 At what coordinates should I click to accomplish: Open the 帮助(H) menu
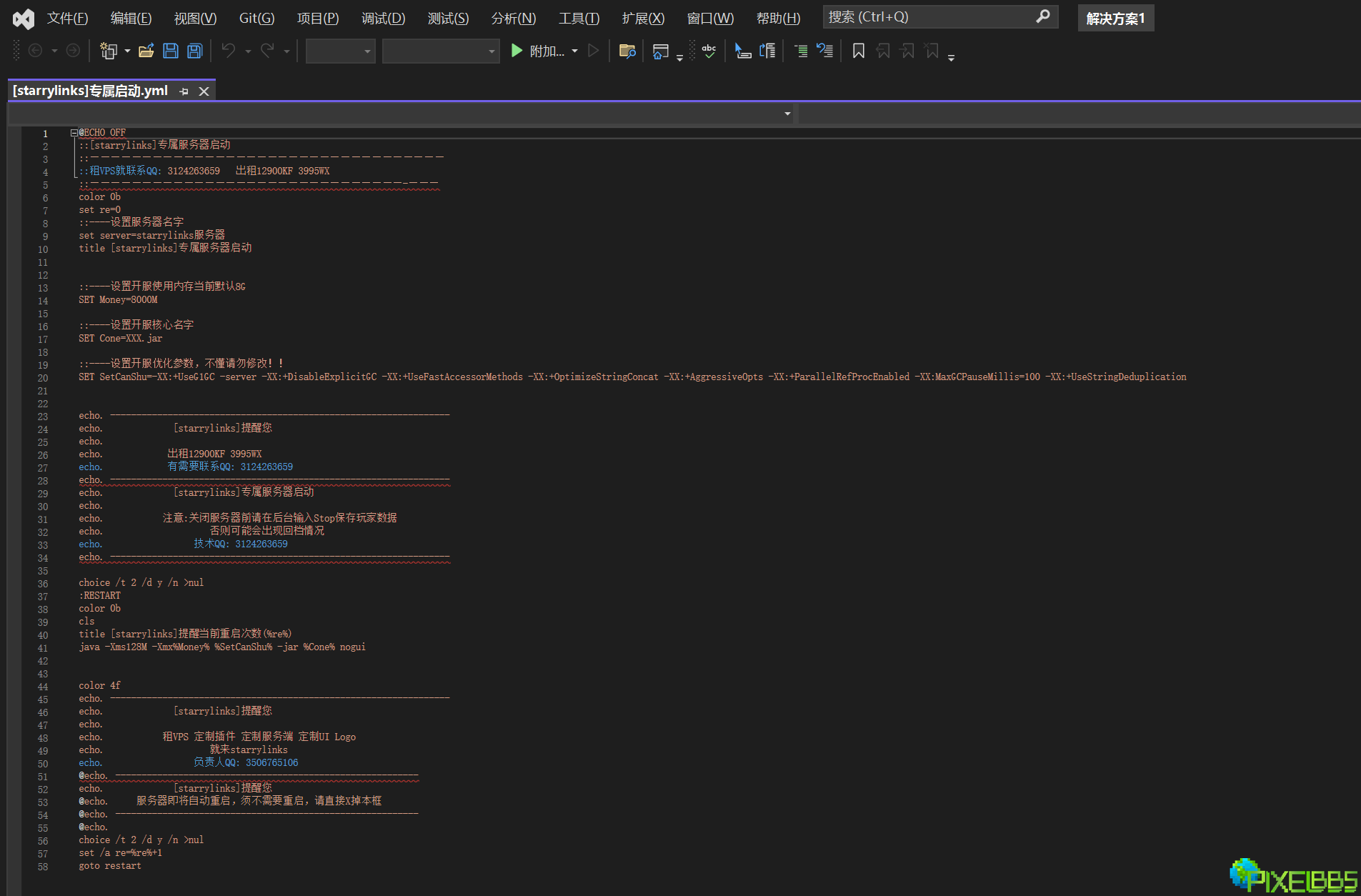[x=778, y=18]
